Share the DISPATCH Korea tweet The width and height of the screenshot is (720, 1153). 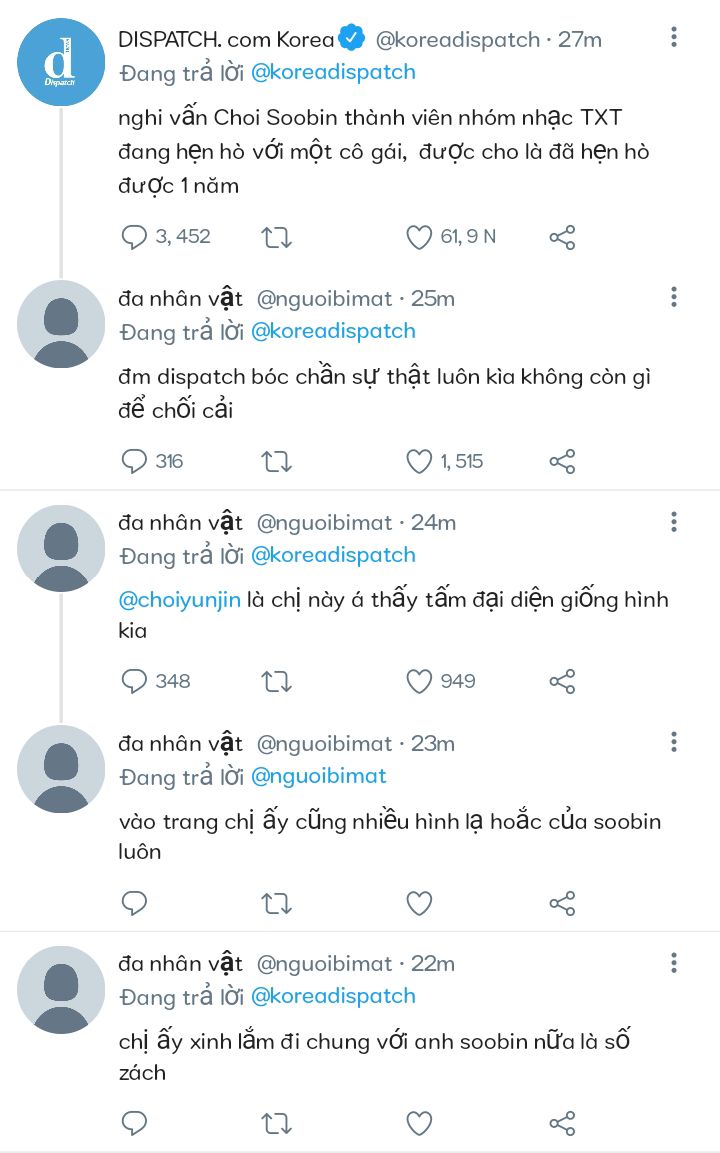[x=563, y=237]
